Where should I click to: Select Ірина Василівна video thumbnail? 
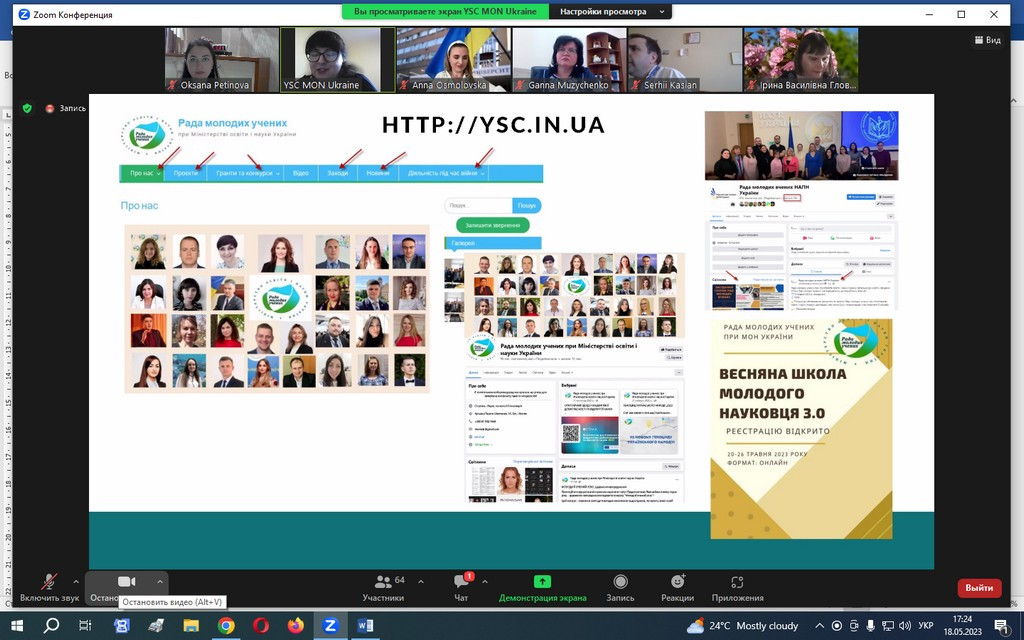pos(801,59)
